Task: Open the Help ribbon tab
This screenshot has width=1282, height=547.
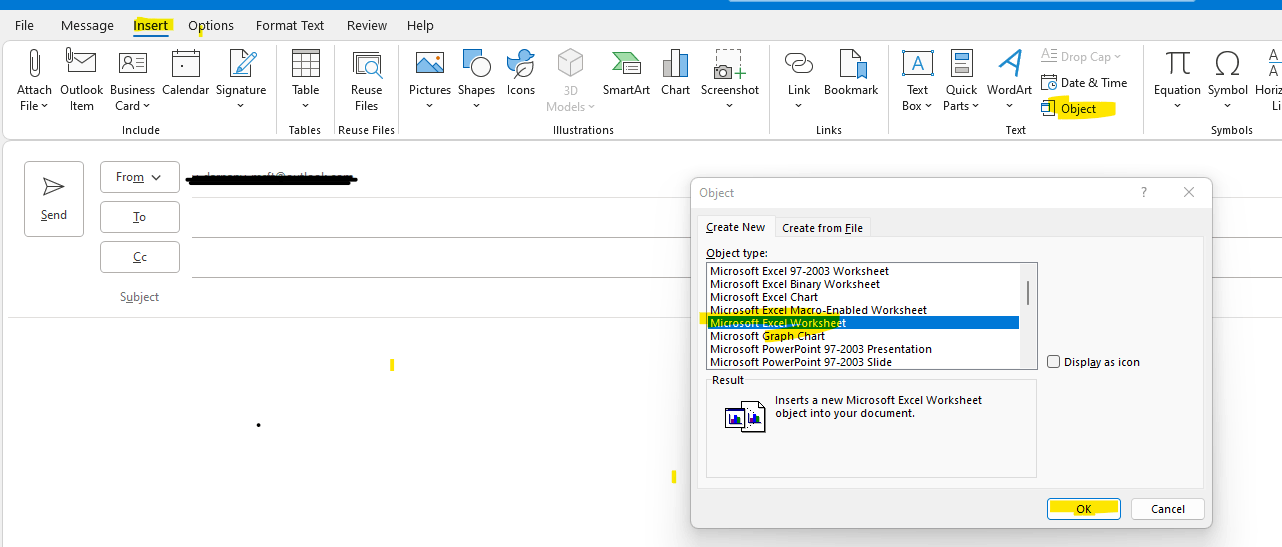Action: tap(420, 25)
